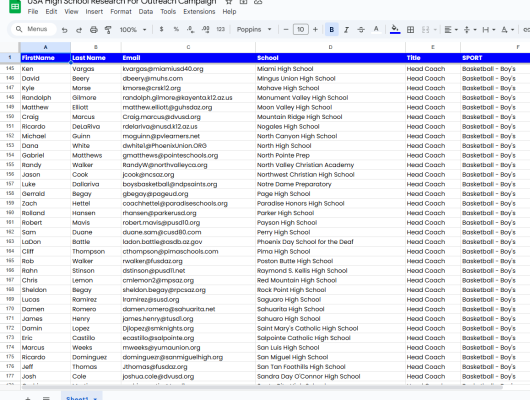Open the Sheets home logo

[15, 6]
